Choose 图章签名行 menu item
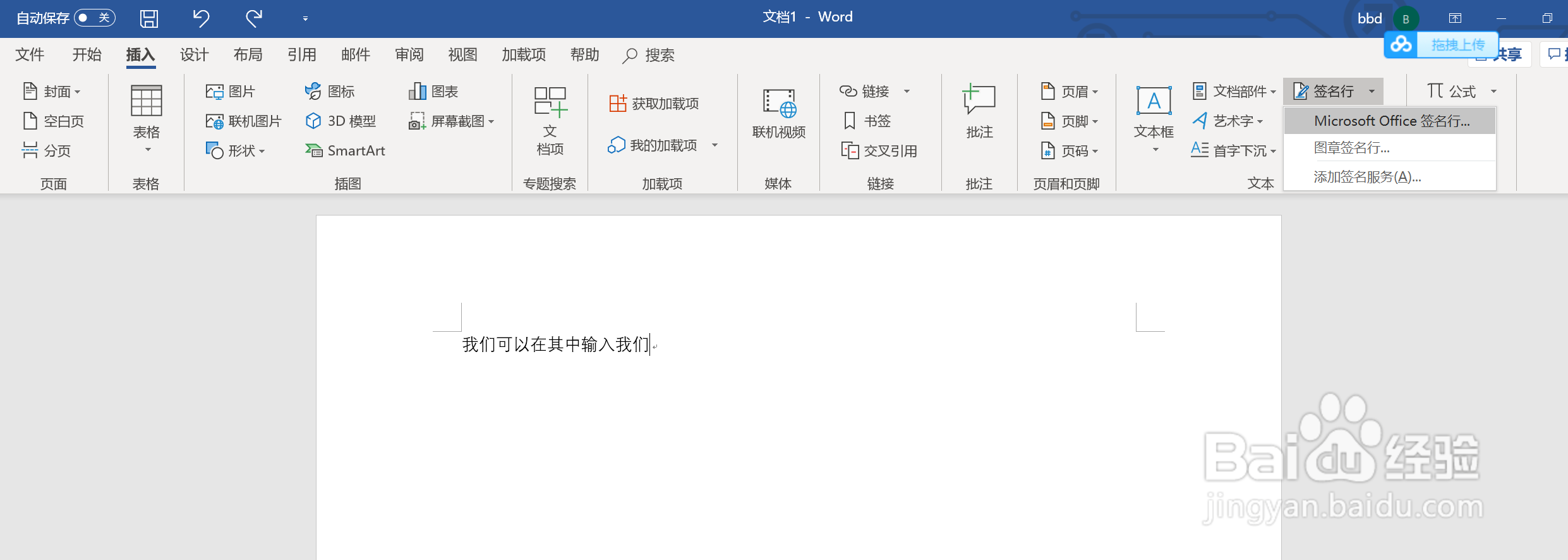The image size is (1568, 560). pyautogui.click(x=1390, y=148)
